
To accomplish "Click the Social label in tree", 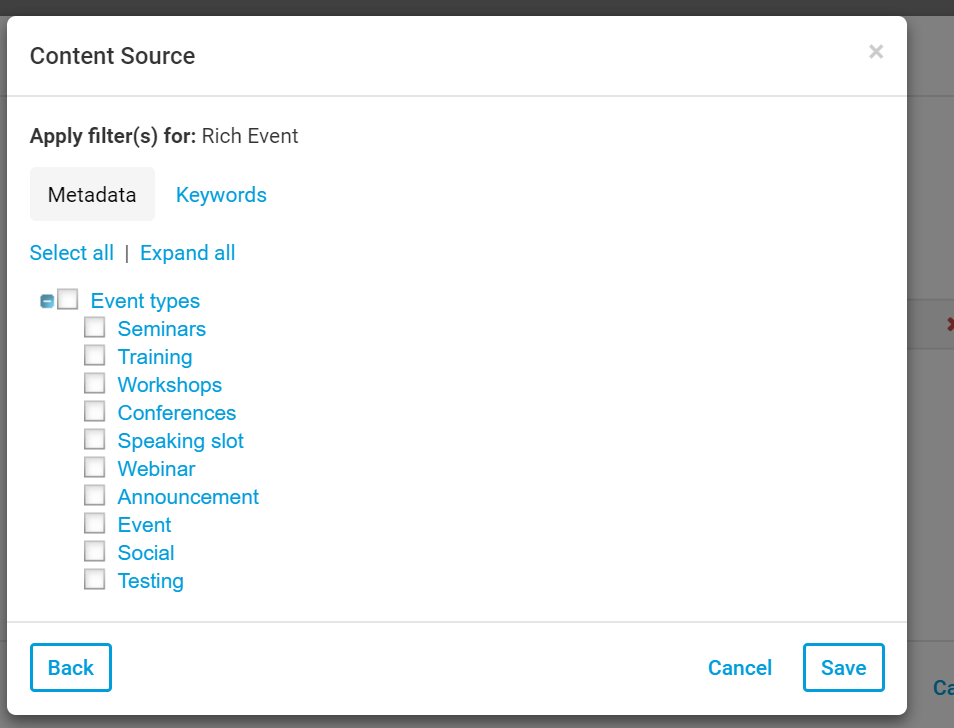I will coord(146,553).
